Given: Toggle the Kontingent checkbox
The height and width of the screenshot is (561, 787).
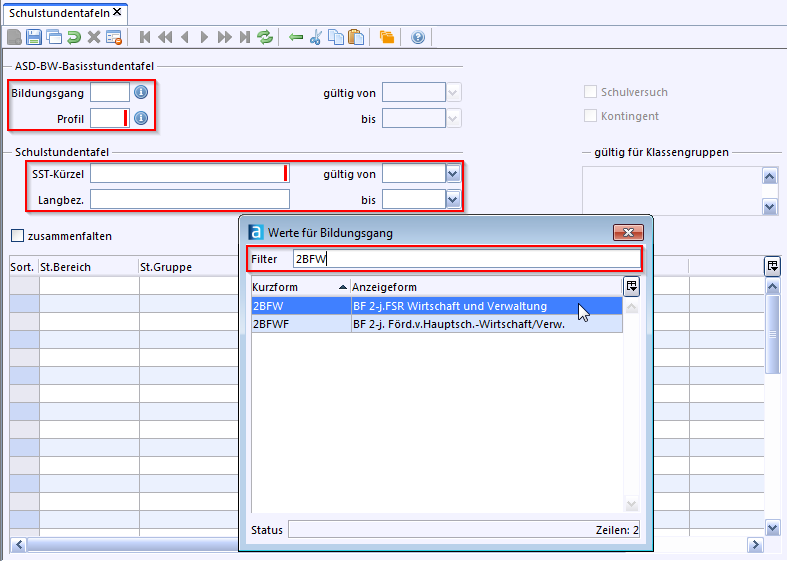Looking at the screenshot, I should pyautogui.click(x=590, y=116).
